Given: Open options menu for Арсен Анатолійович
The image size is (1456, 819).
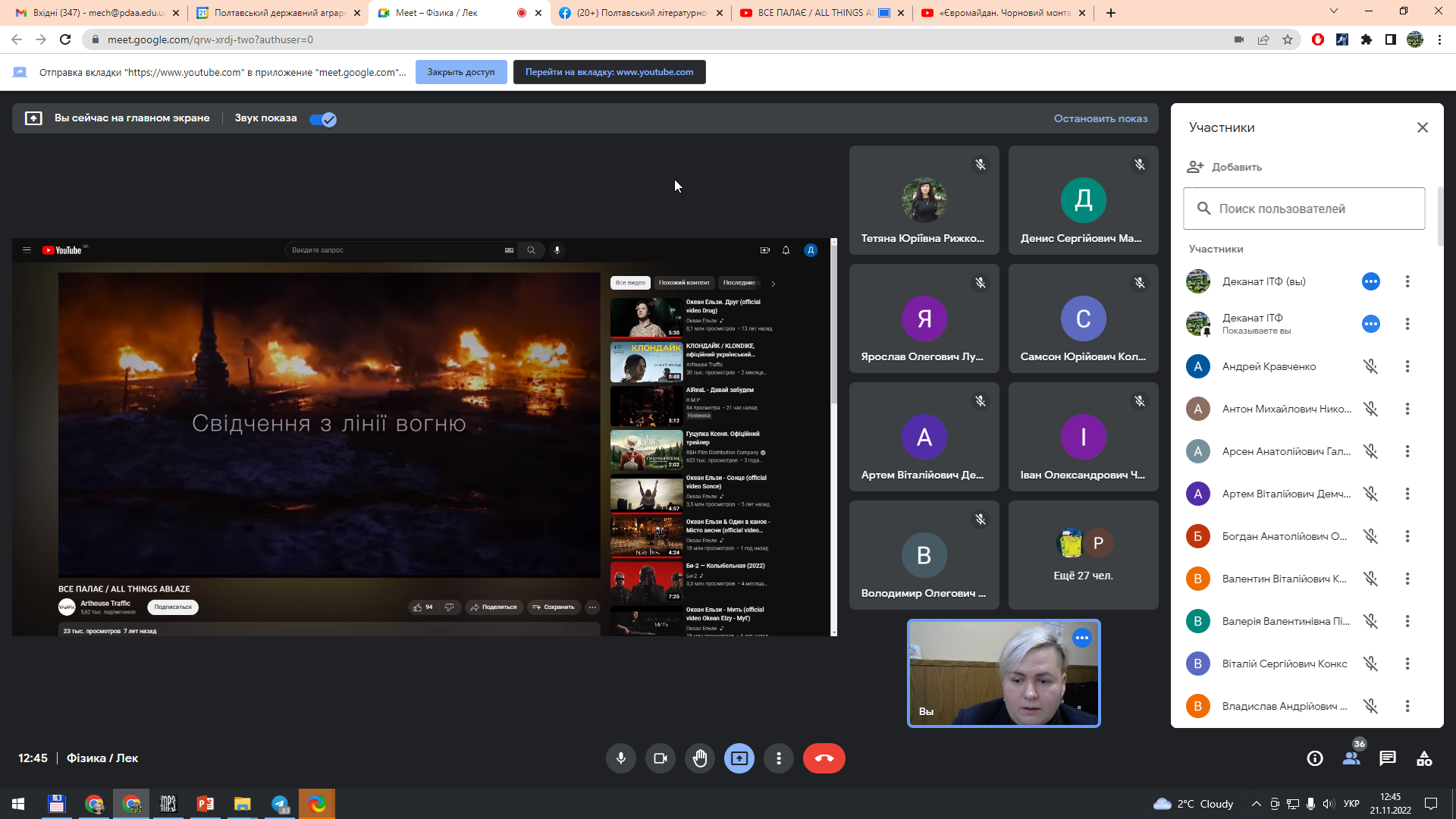Looking at the screenshot, I should [x=1407, y=451].
